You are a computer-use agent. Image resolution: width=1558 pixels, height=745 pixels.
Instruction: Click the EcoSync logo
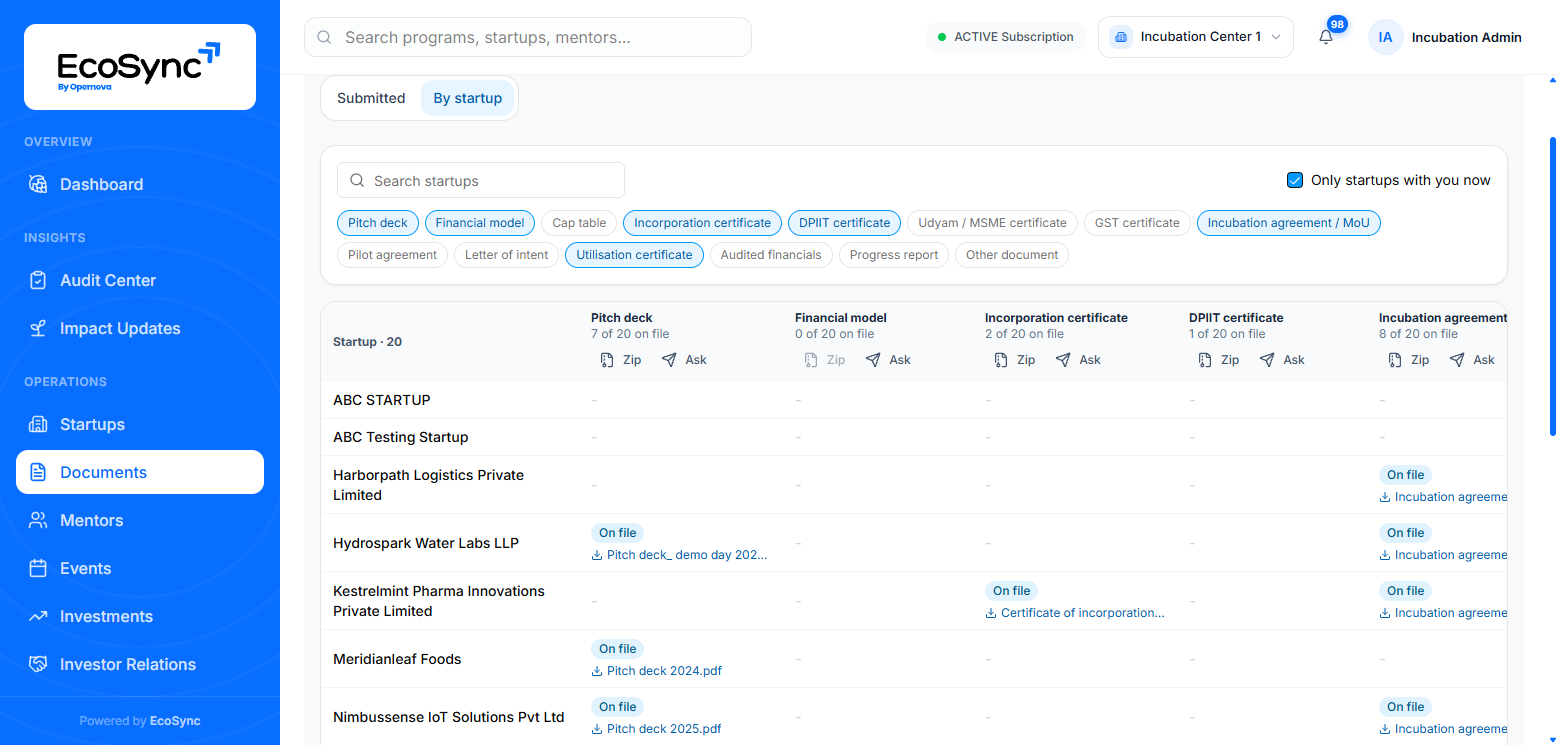[140, 67]
